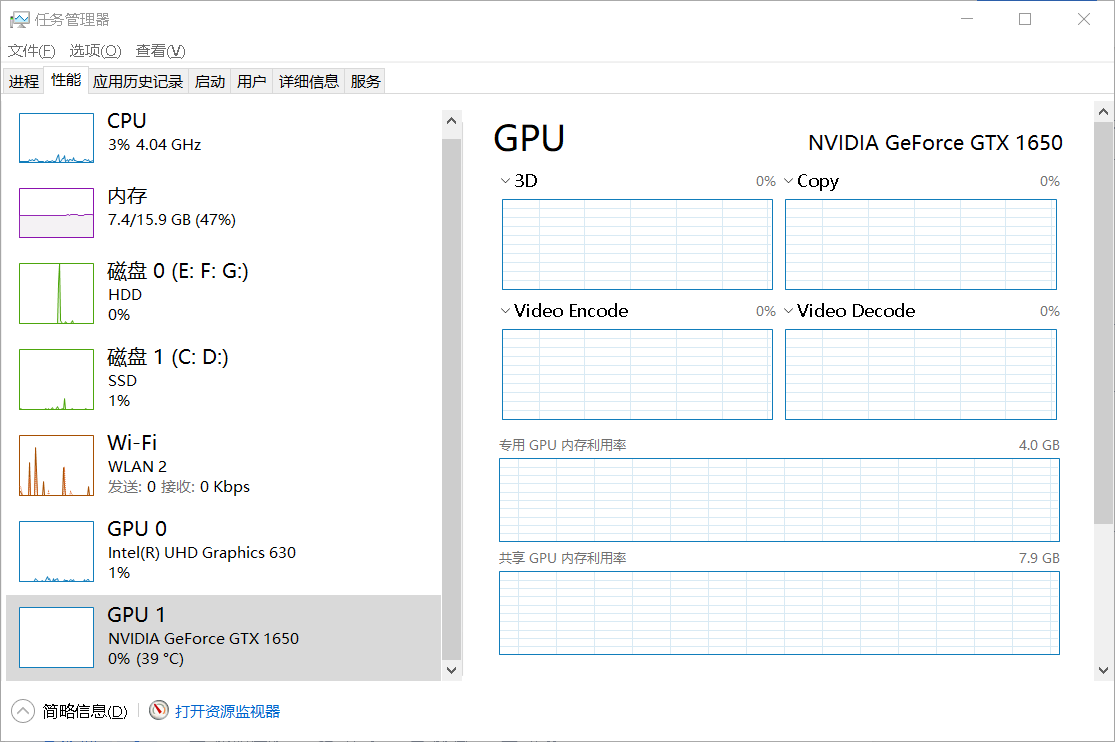Click the '磁盘 1 (C: D:)' label
The height and width of the screenshot is (742, 1115).
tap(168, 357)
